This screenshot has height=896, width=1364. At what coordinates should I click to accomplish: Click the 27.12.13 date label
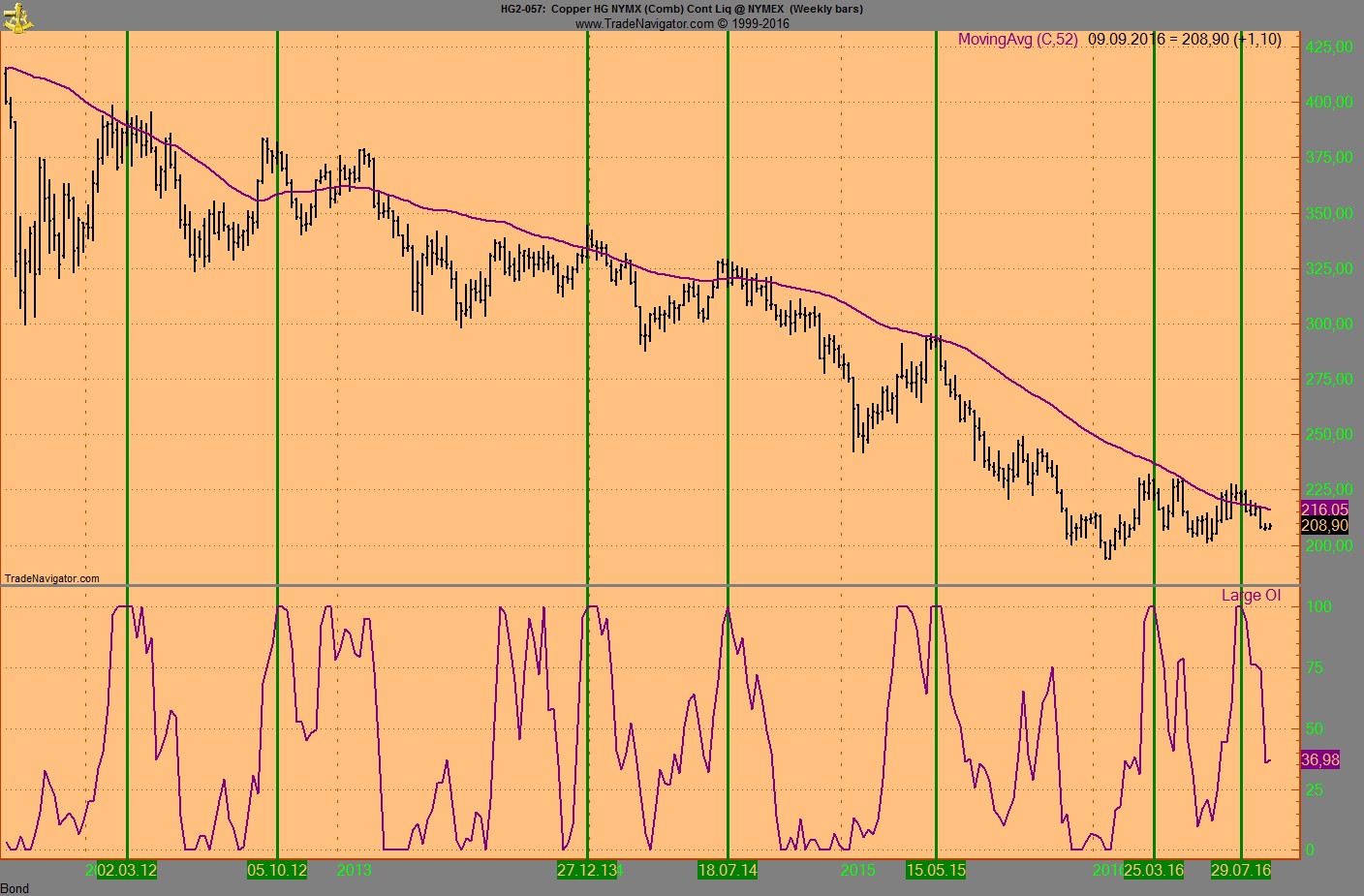[x=587, y=870]
